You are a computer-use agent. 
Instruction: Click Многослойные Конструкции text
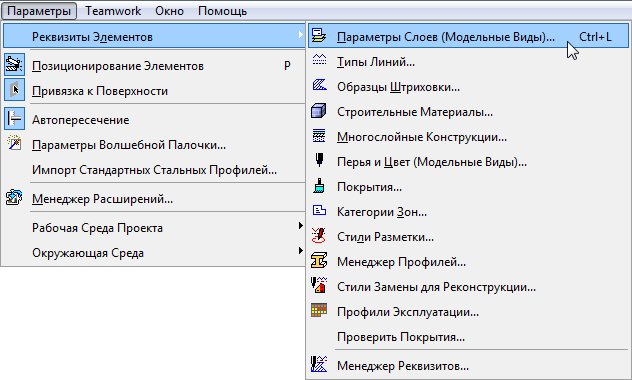pyautogui.click(x=422, y=137)
